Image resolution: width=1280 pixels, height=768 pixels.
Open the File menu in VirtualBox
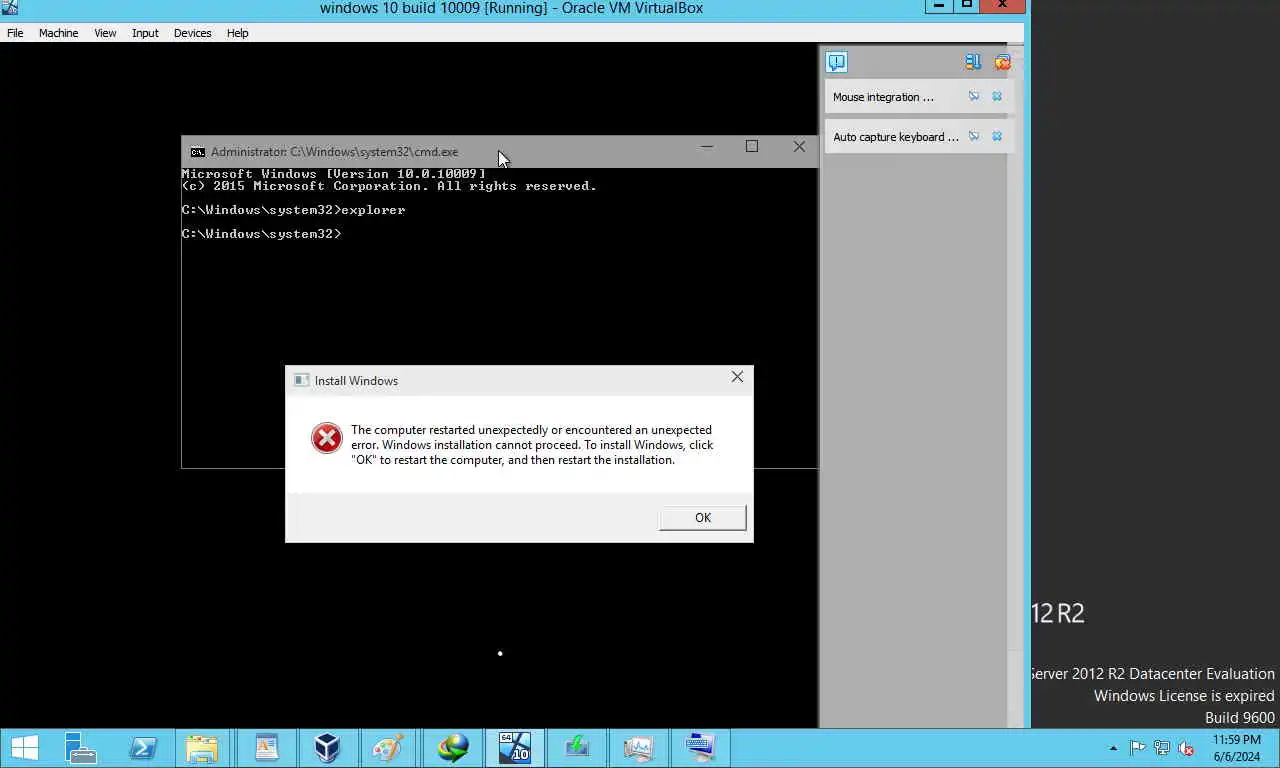coord(15,33)
